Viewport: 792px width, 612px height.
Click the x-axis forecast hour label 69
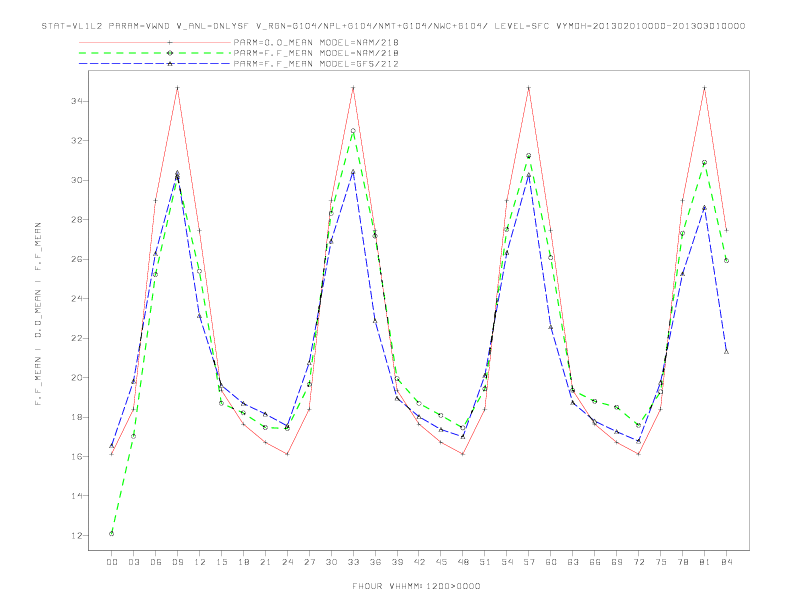click(617, 562)
